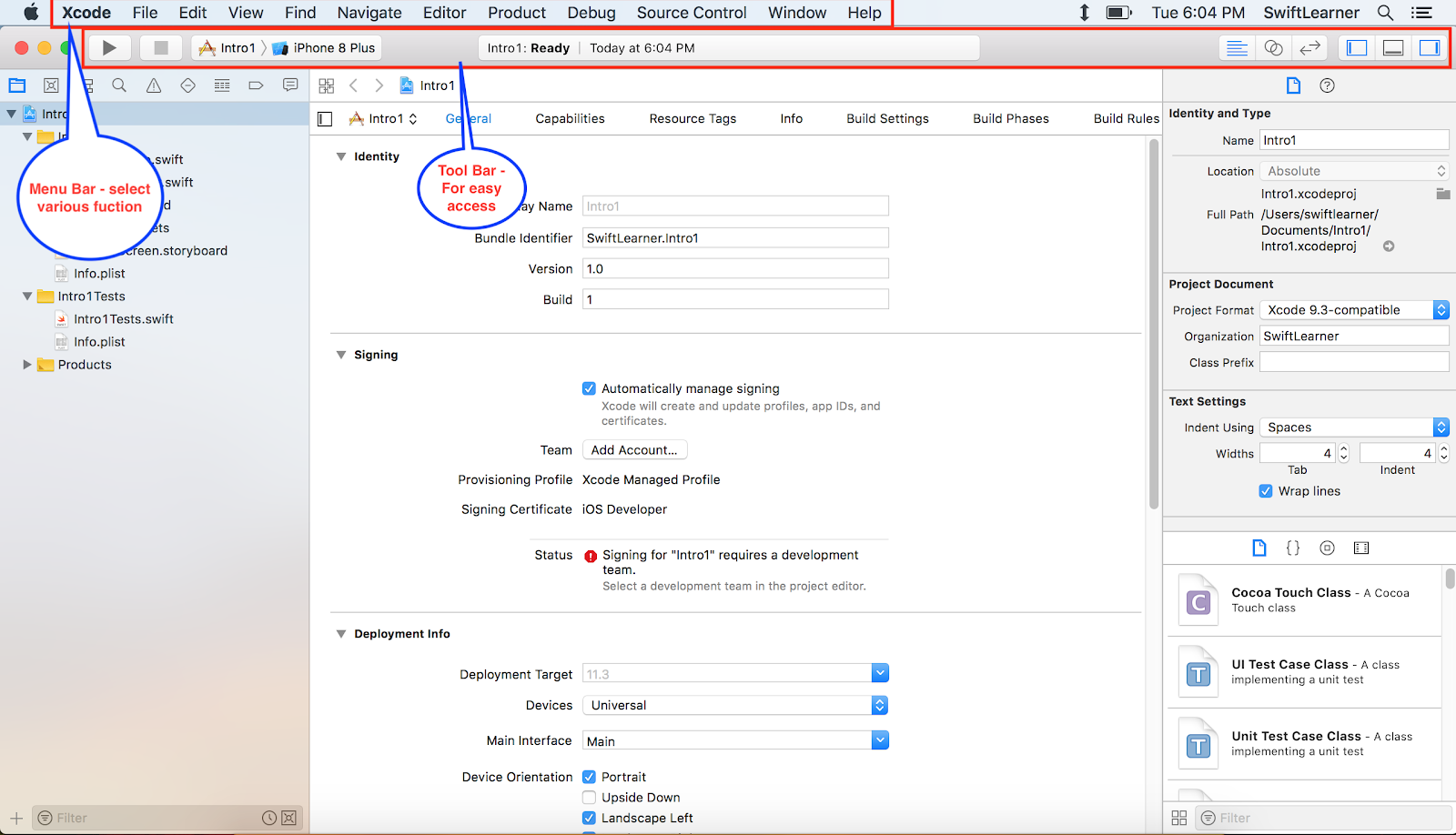This screenshot has width=1456, height=835.
Task: Open Spotlight search in menu bar
Action: [1385, 13]
